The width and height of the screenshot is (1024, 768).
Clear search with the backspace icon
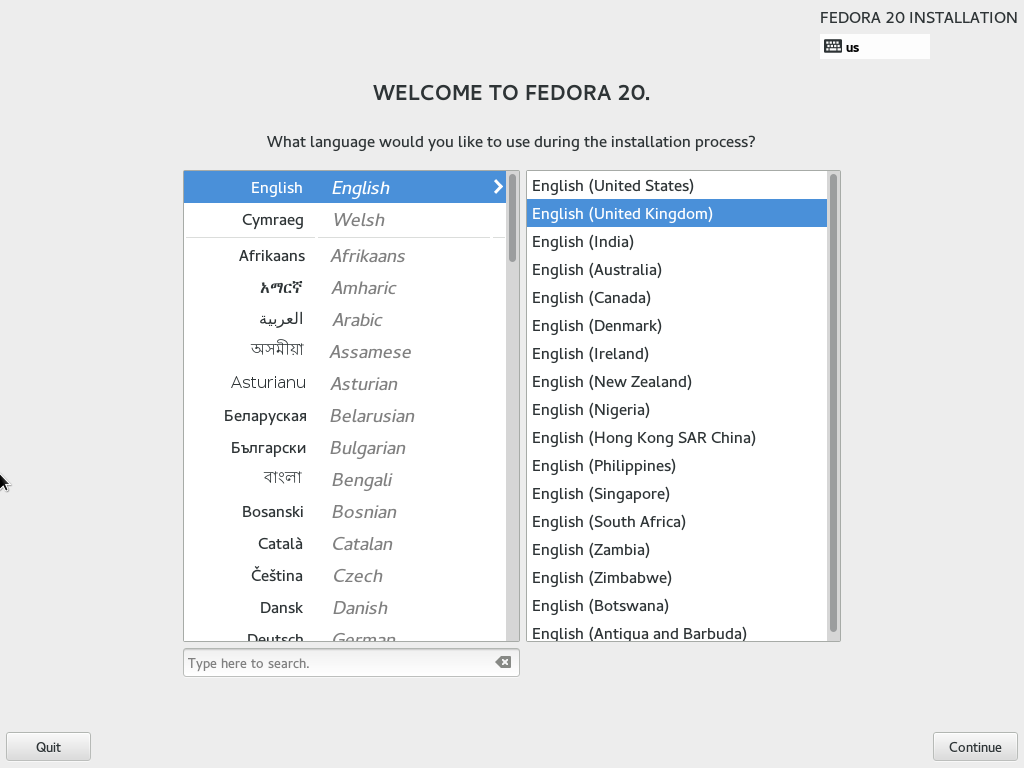click(x=503, y=662)
